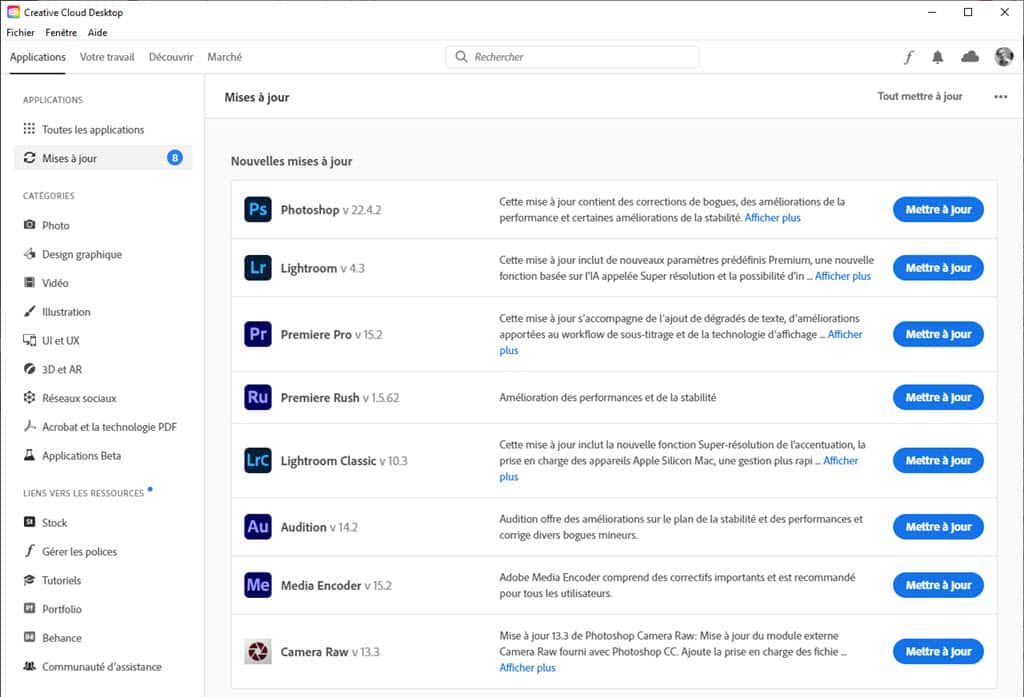Viewport: 1024px width, 697px height.
Task: Click the camera icon for Photo category
Action: click(x=29, y=225)
